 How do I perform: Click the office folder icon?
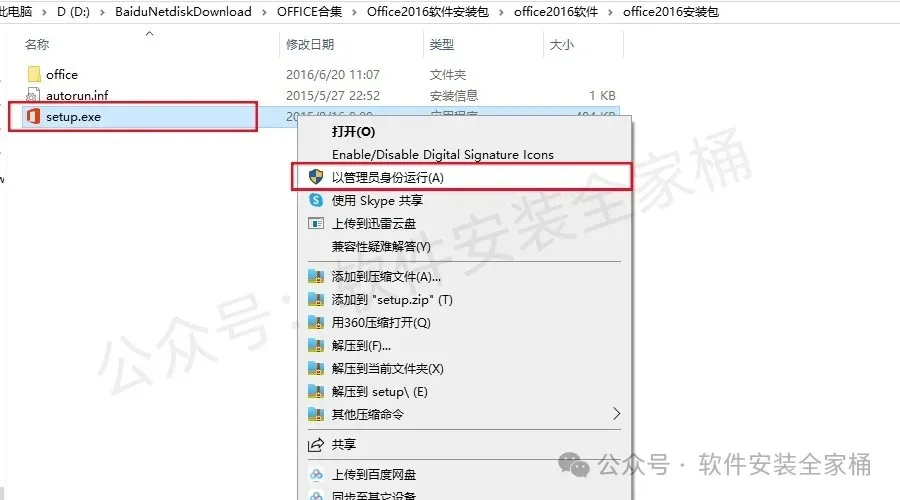point(34,74)
